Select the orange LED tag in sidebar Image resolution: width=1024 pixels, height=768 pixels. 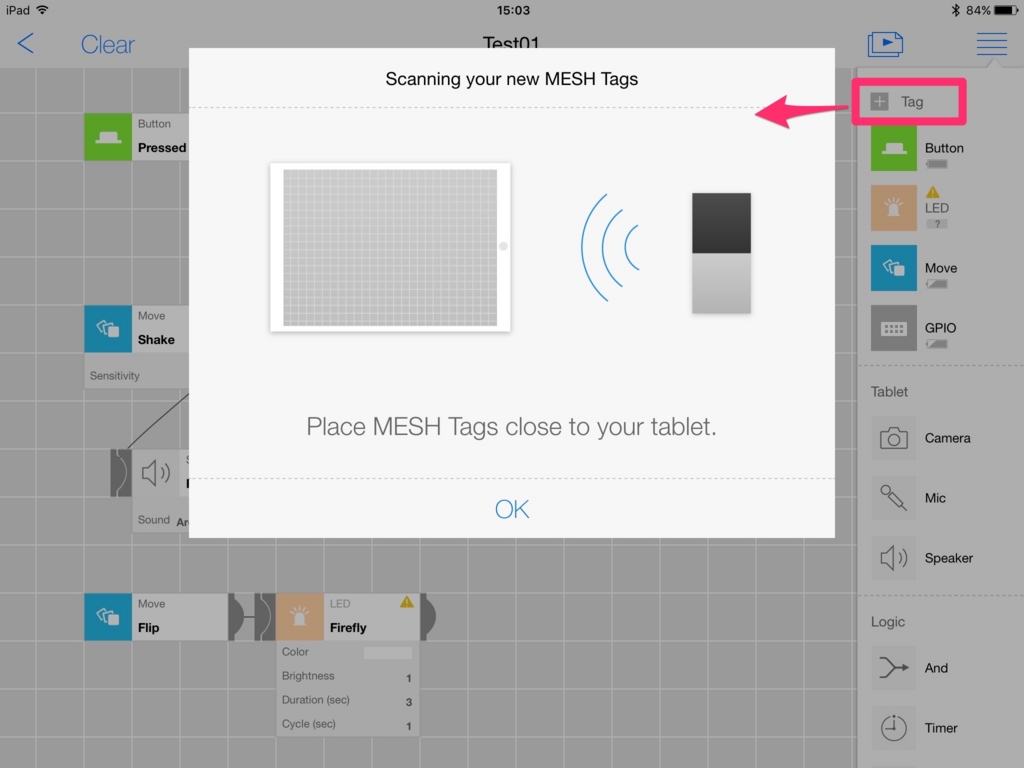point(893,208)
